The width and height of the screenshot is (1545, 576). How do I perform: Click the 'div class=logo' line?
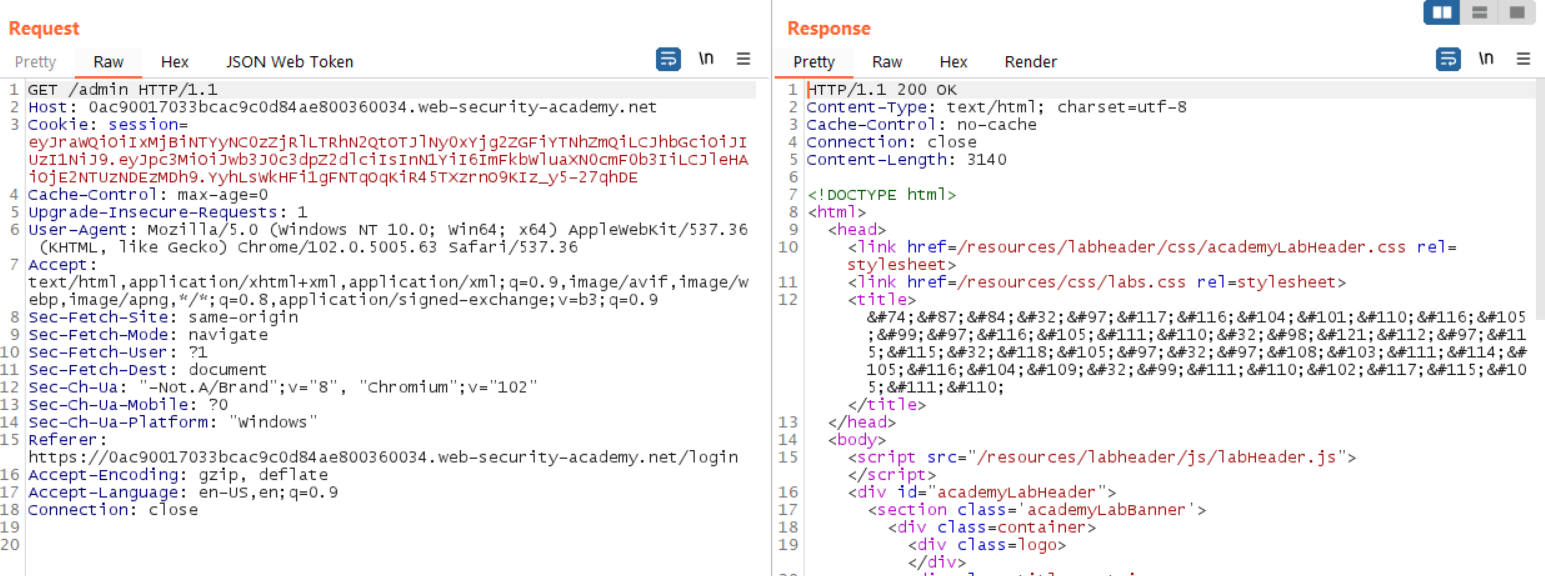tap(986, 545)
